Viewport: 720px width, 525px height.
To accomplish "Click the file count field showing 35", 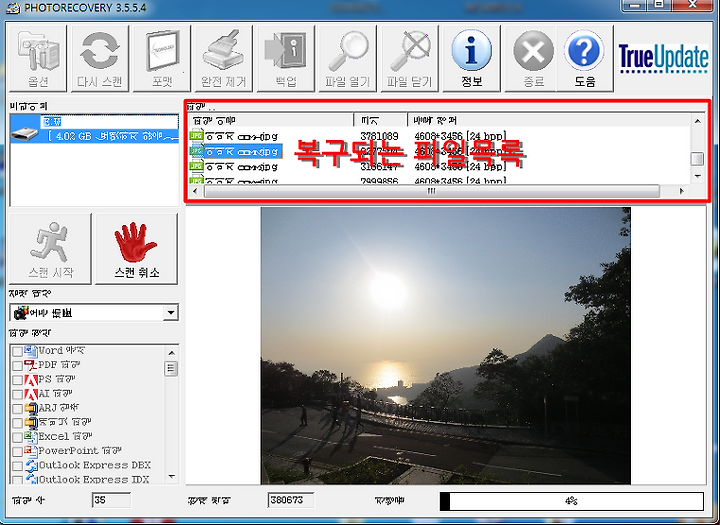I will pos(111,500).
